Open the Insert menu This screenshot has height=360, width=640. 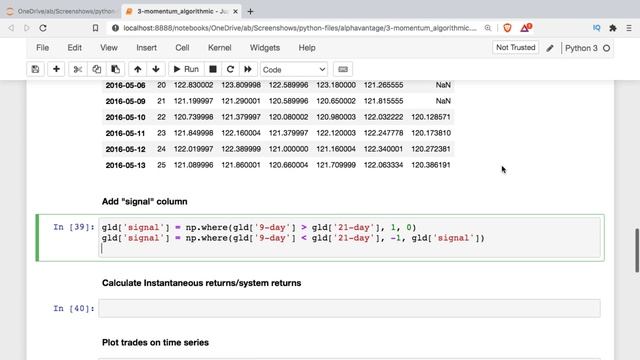point(147,48)
